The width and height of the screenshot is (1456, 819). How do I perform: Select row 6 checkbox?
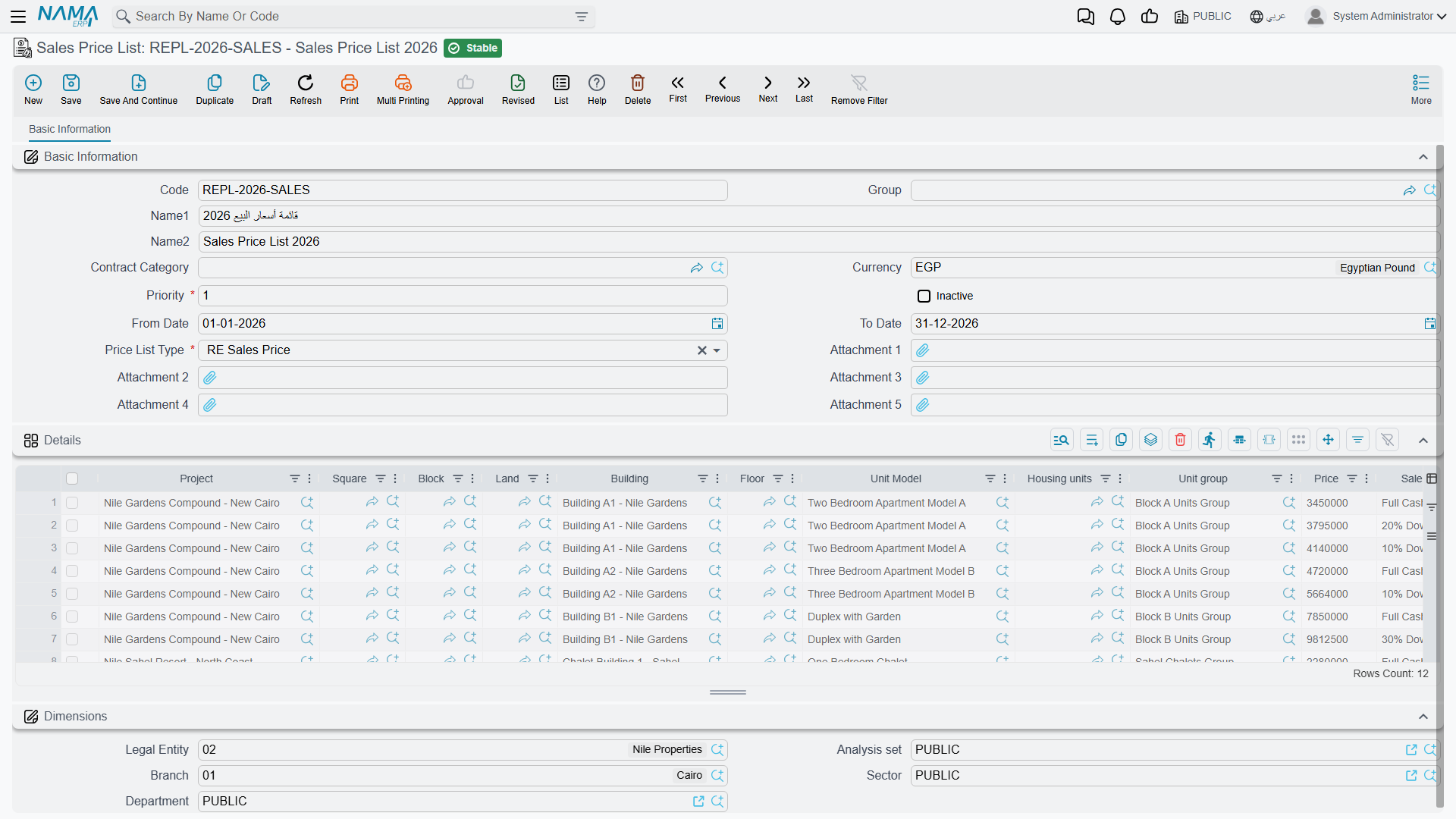tap(72, 617)
